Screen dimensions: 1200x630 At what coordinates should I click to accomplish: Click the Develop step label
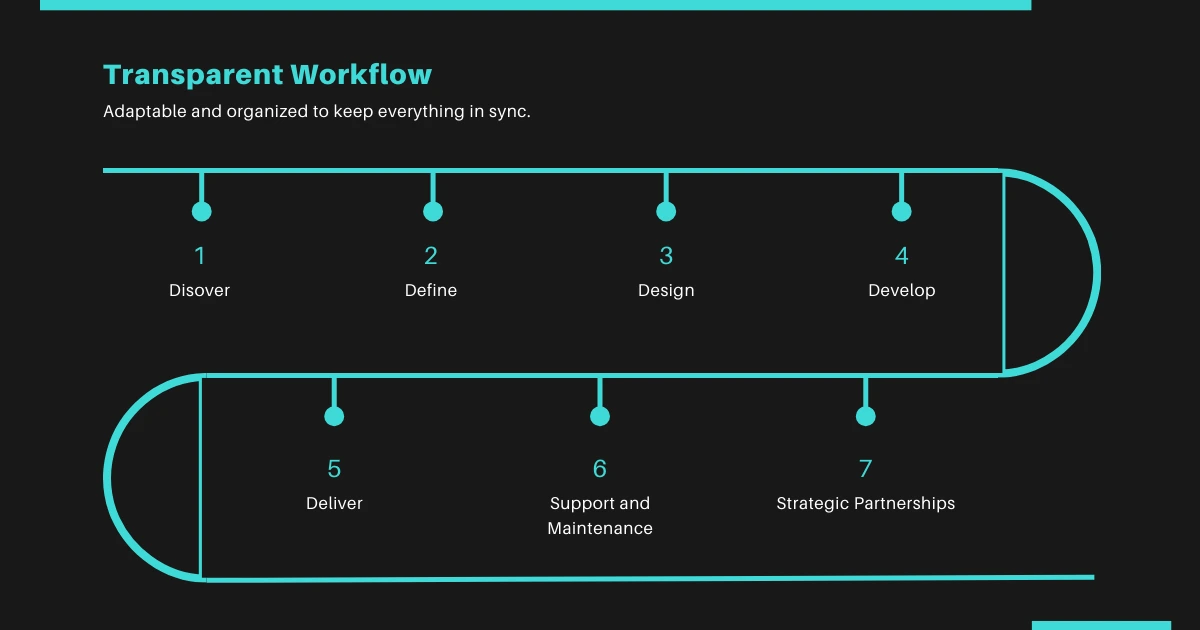[x=901, y=290]
